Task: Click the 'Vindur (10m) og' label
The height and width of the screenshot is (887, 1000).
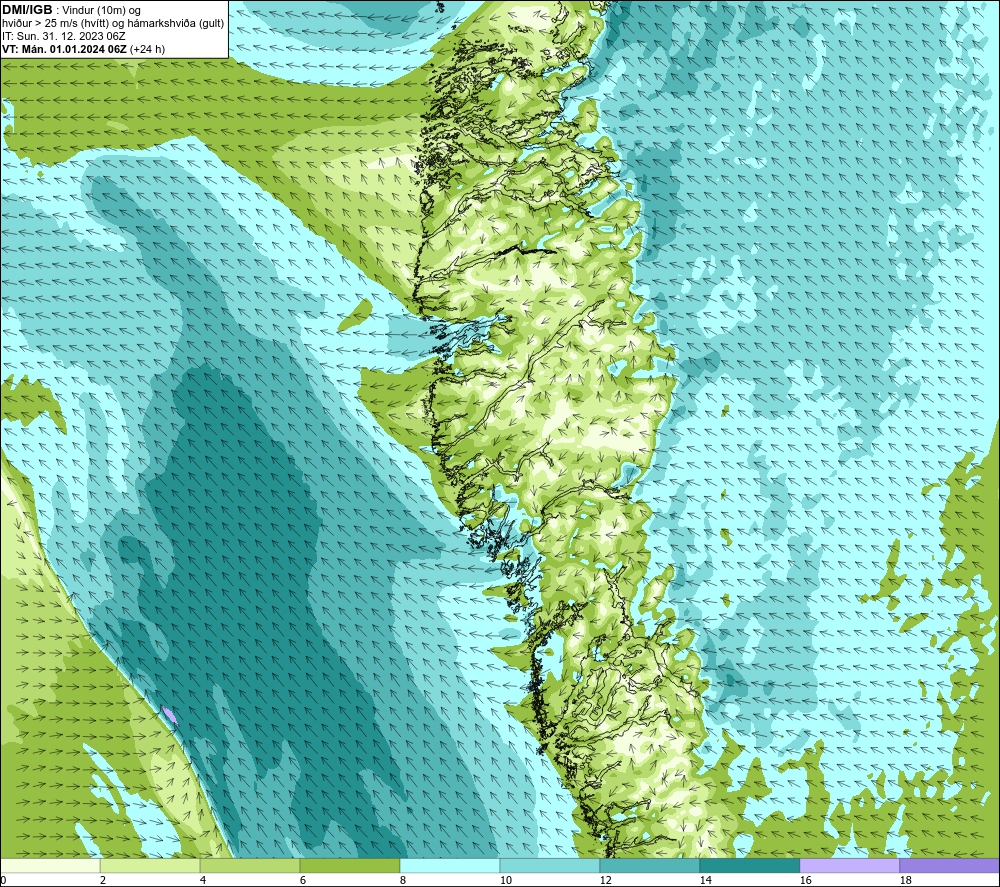Action: [x=101, y=10]
